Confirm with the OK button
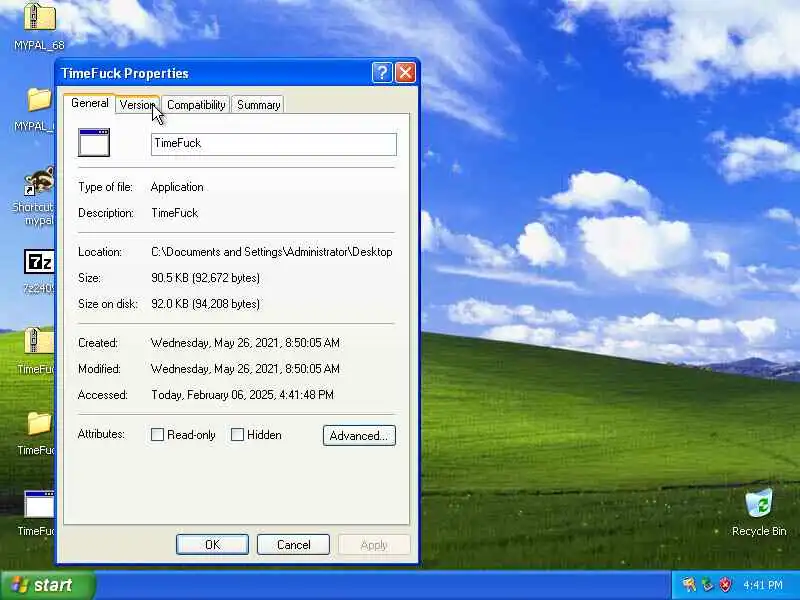800x600 pixels. 212,544
